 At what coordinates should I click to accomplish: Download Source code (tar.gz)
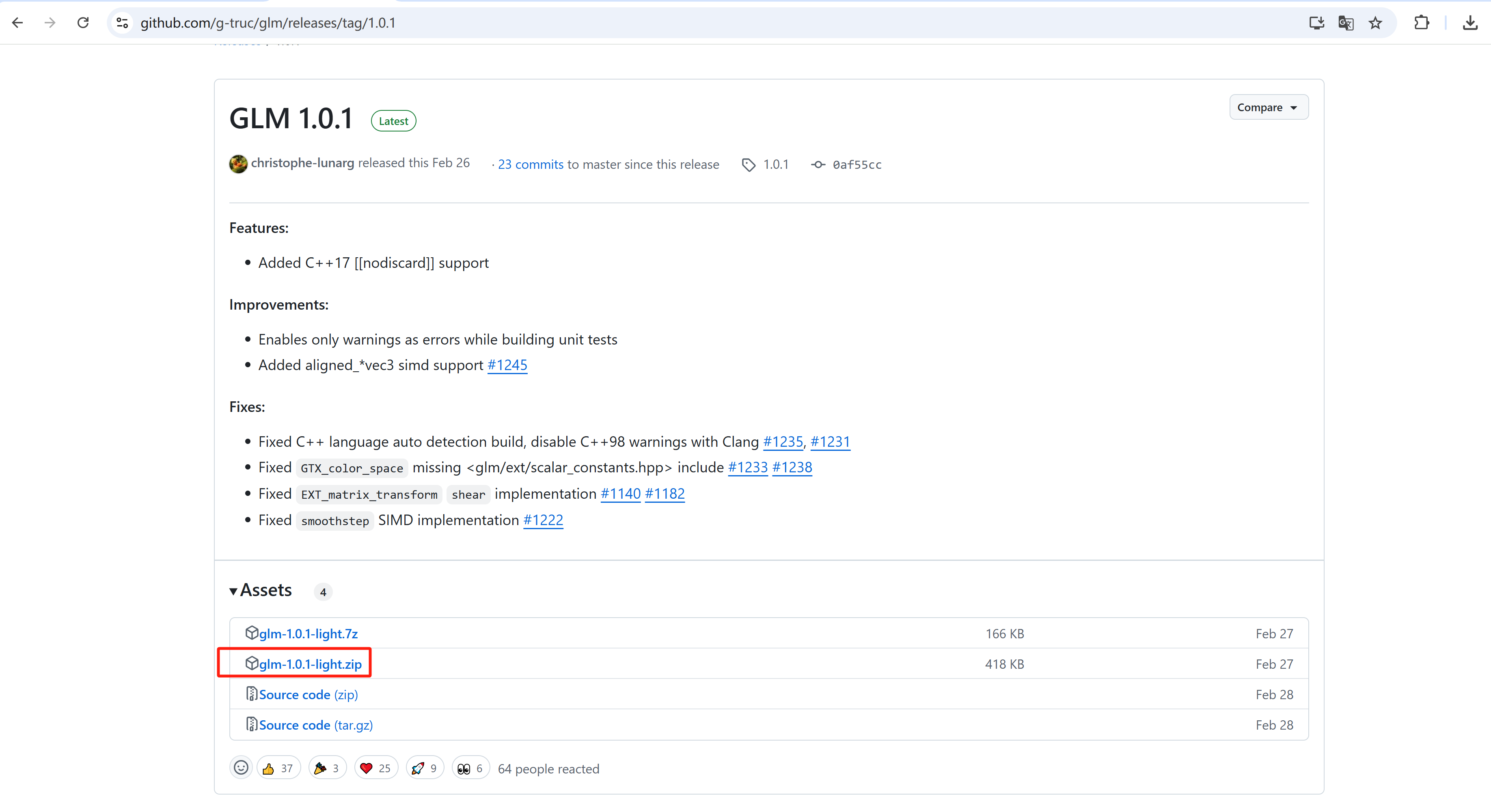[x=316, y=725]
